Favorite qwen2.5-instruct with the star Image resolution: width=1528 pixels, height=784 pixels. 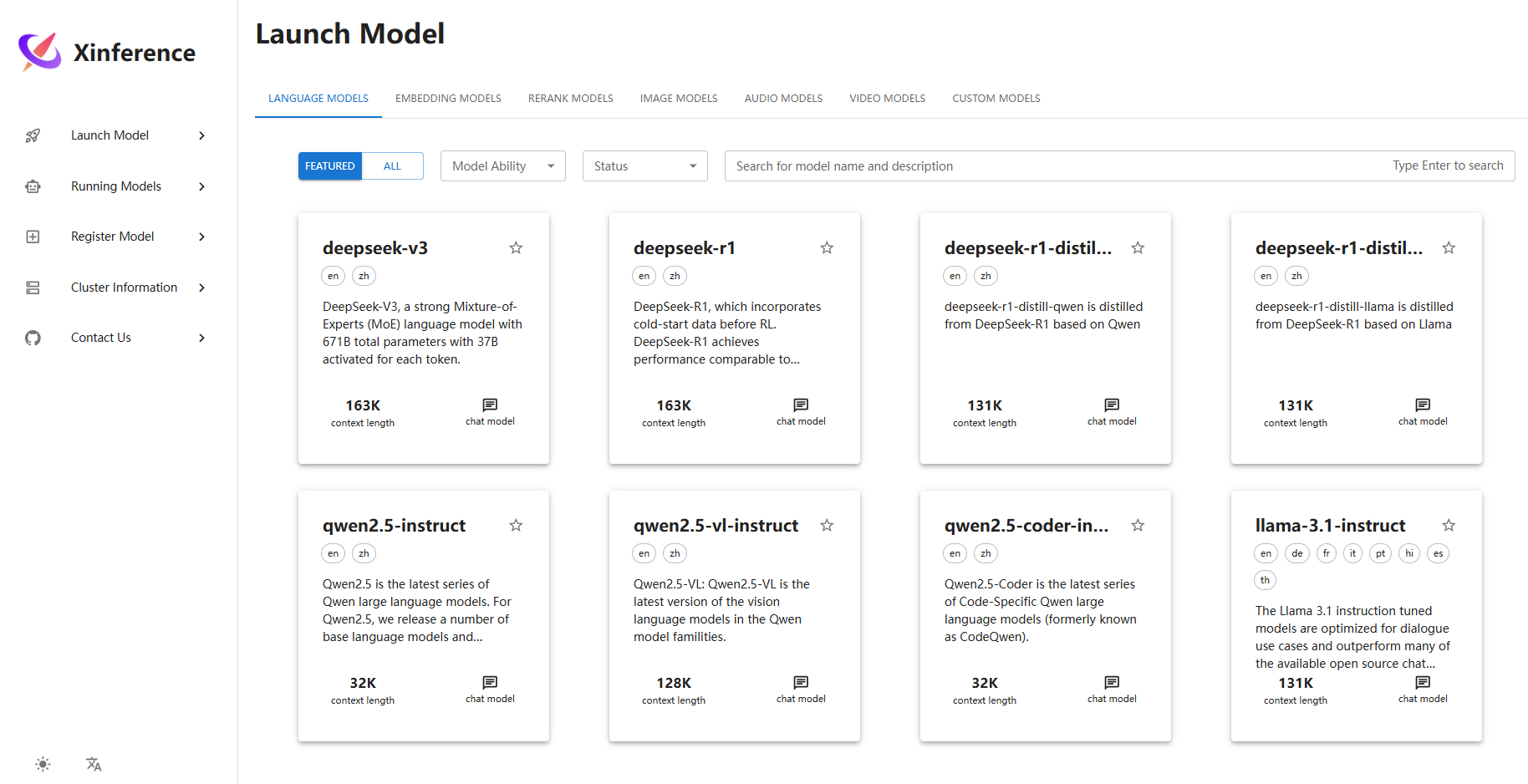pos(516,525)
